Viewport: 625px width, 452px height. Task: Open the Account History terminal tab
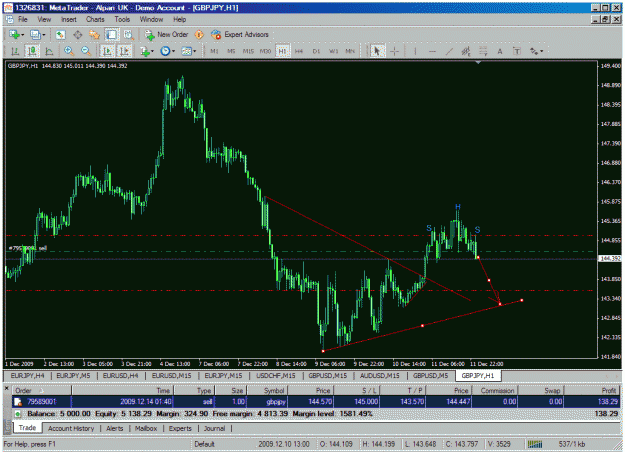pos(71,428)
